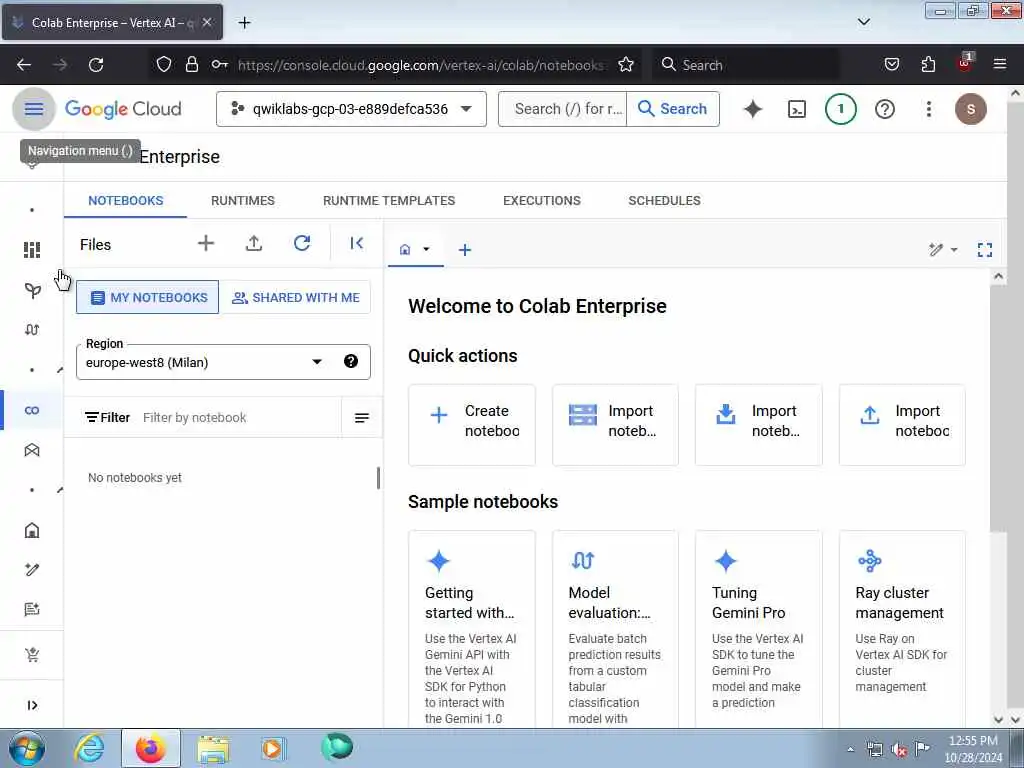Viewport: 1024px width, 768px height.
Task: Open Workbench icon below Colab in sidebar
Action: tap(32, 450)
